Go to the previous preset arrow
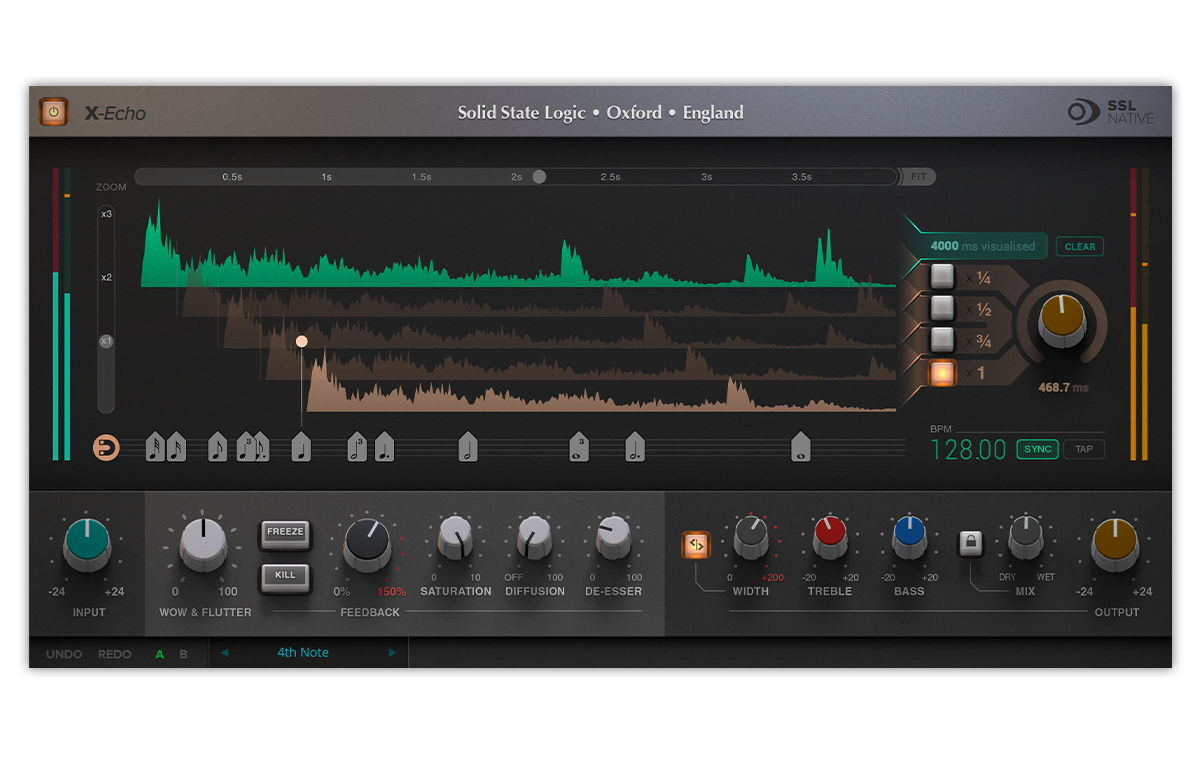This screenshot has width=1200, height=758. (x=224, y=653)
